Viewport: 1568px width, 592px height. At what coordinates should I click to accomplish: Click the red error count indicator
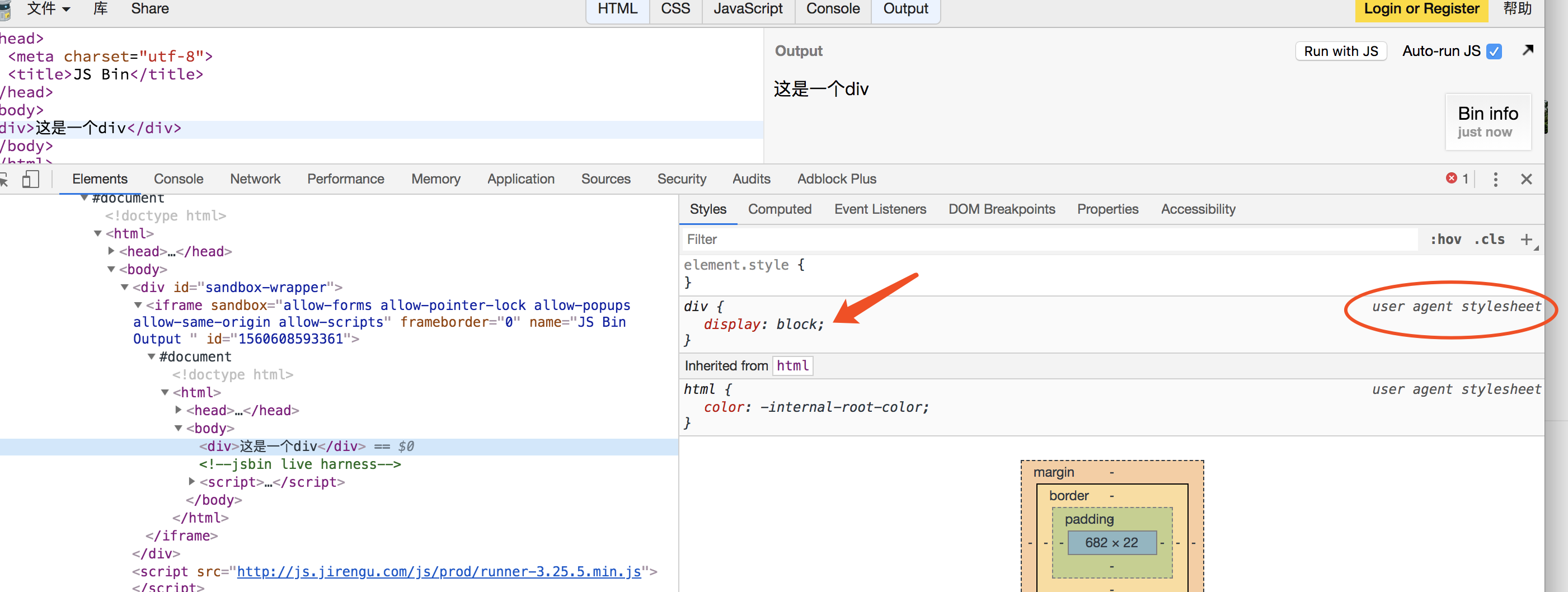click(x=1457, y=178)
